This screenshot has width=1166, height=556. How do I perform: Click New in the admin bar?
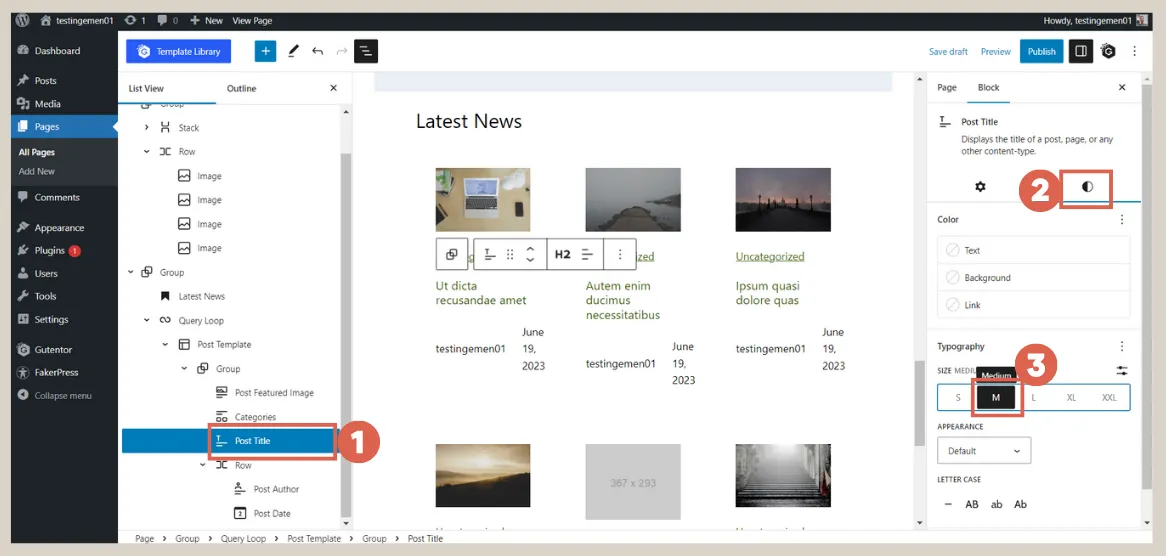coord(207,21)
